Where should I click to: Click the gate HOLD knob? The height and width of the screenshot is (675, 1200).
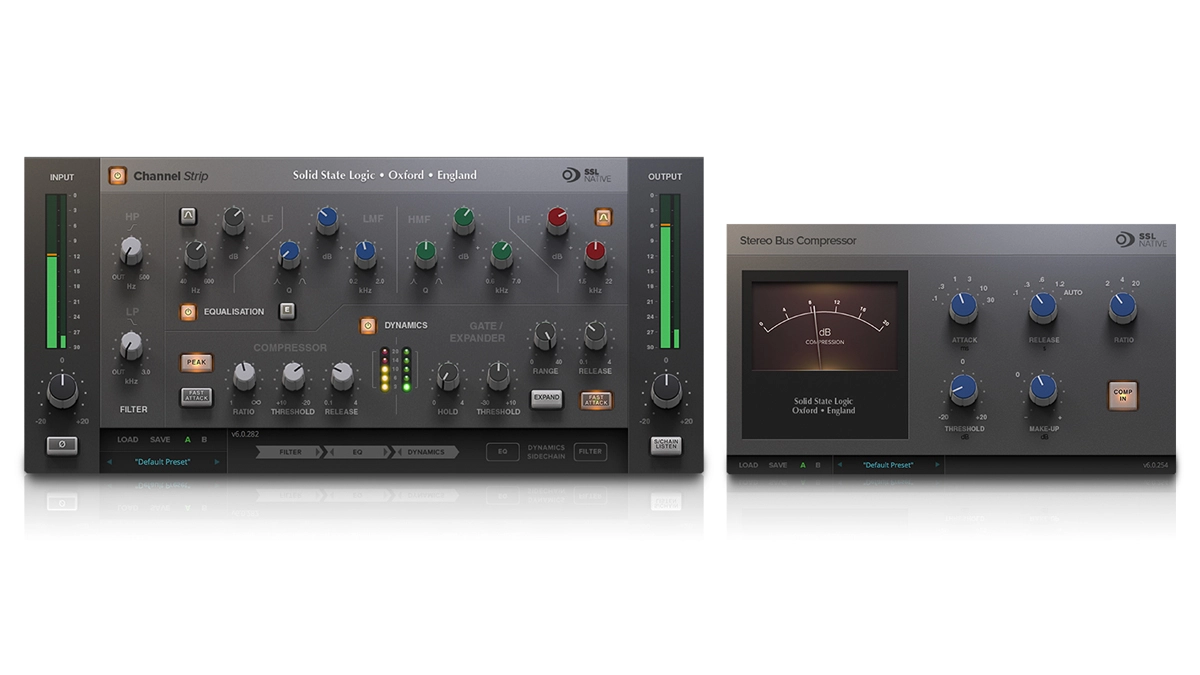(x=448, y=376)
